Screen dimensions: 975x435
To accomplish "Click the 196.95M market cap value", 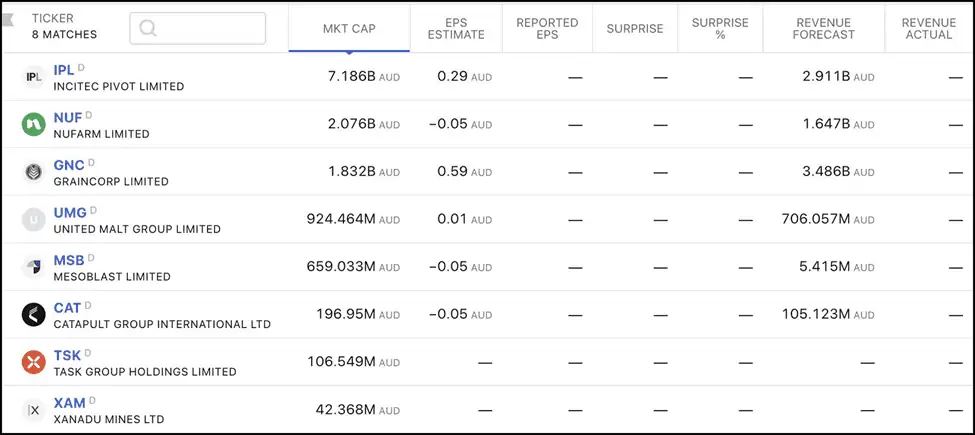I will click(x=346, y=314).
